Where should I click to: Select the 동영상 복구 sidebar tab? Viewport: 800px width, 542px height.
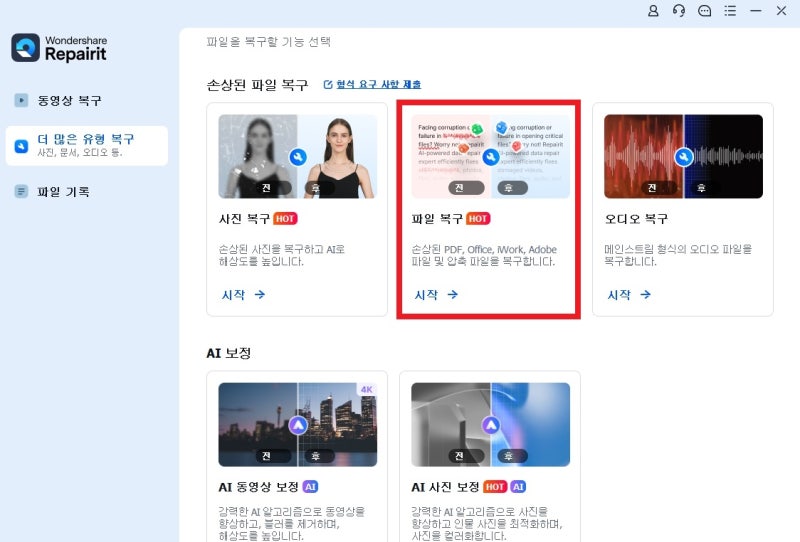click(x=87, y=100)
